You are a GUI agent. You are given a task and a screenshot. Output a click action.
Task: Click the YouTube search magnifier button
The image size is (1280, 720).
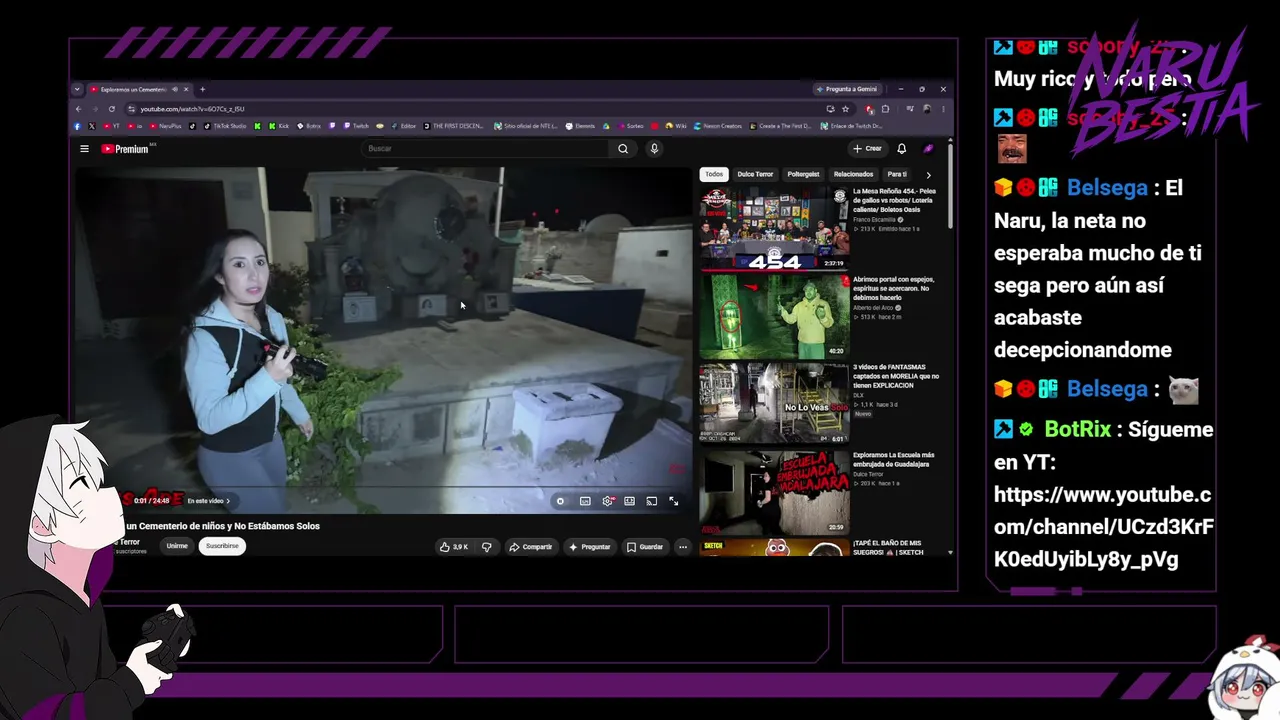[623, 149]
